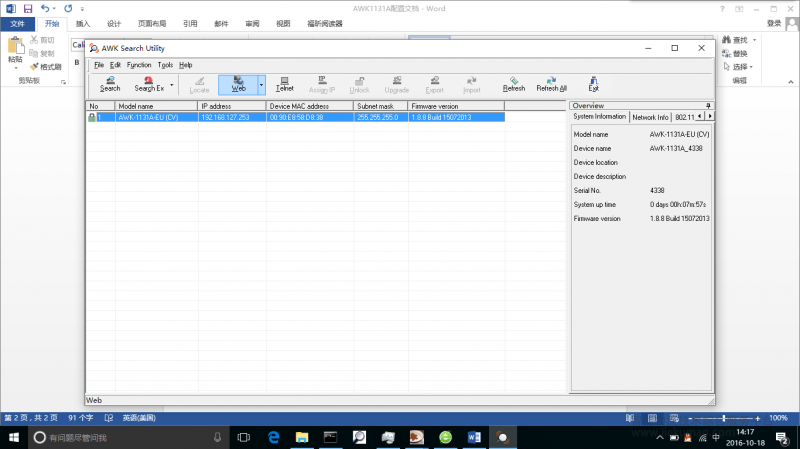Click the 100% zoom level in Word
The width and height of the screenshot is (800, 449).
[778, 418]
